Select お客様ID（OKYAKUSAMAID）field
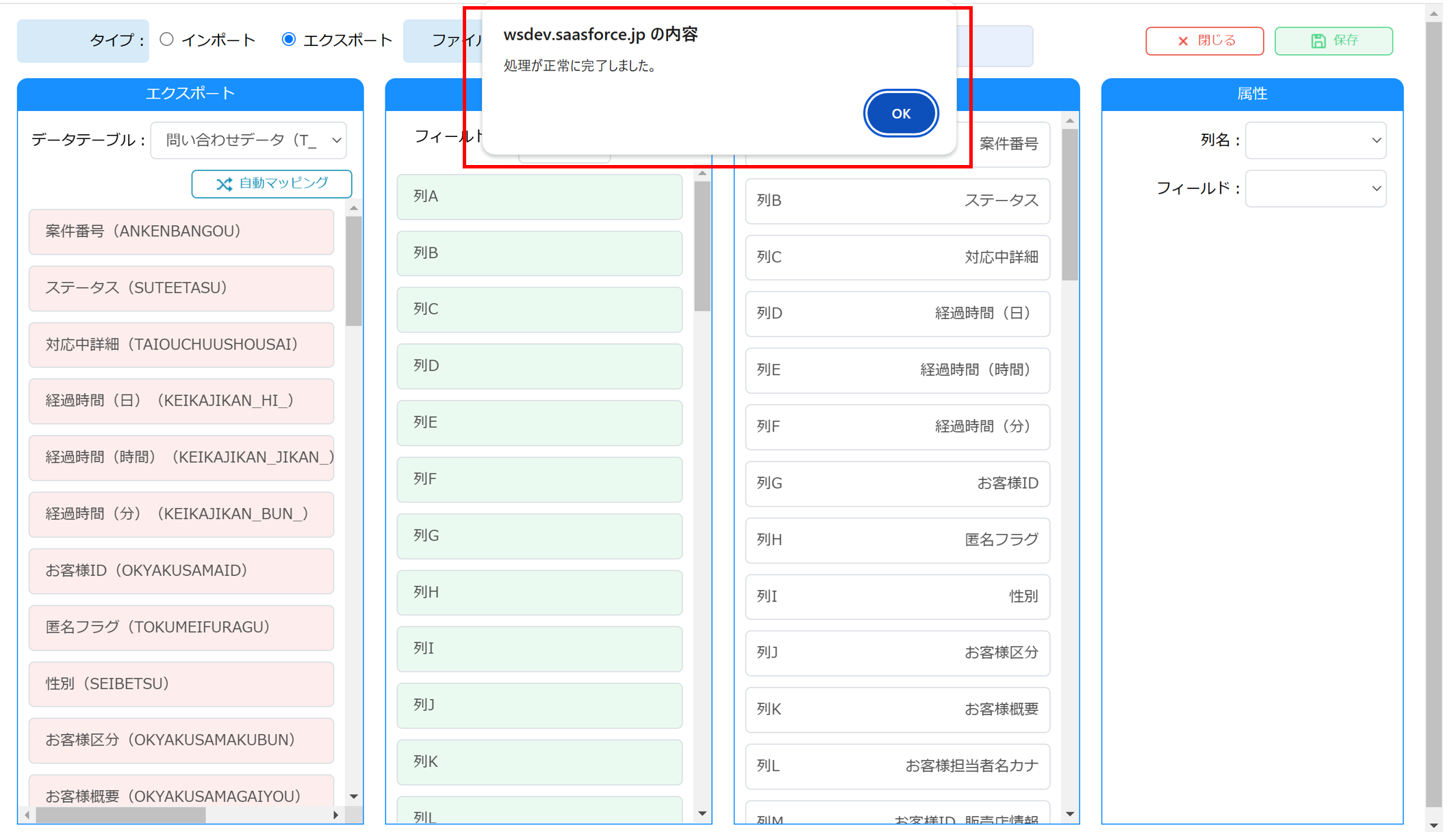 pyautogui.click(x=181, y=571)
